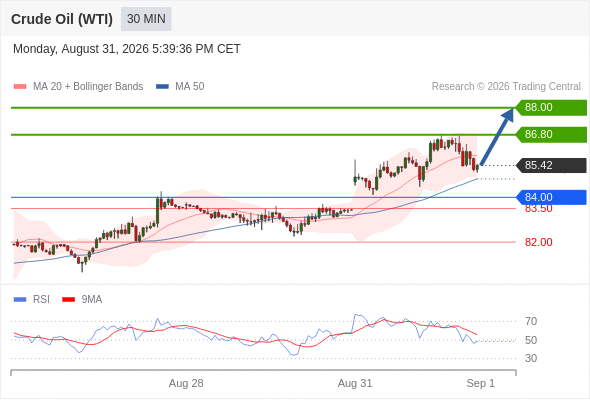The height and width of the screenshot is (400, 590).
Task: Click the Research Trading Central copyright text
Action: click(x=506, y=87)
